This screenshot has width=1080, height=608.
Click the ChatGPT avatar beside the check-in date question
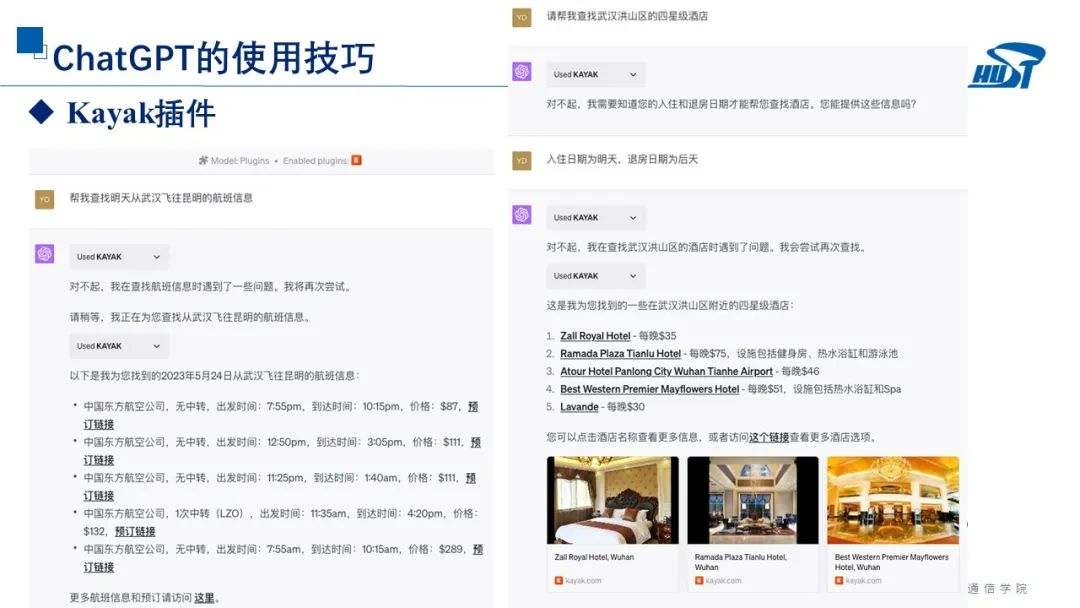[521, 71]
